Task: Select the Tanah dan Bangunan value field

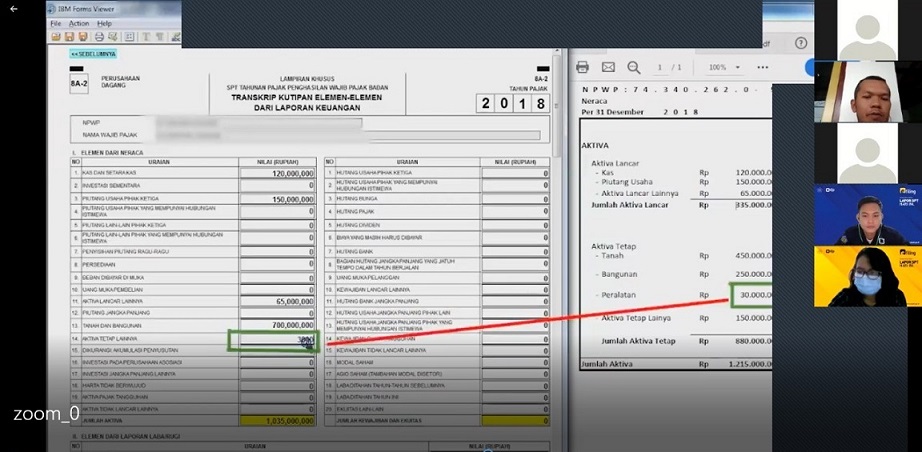Action: pos(277,326)
